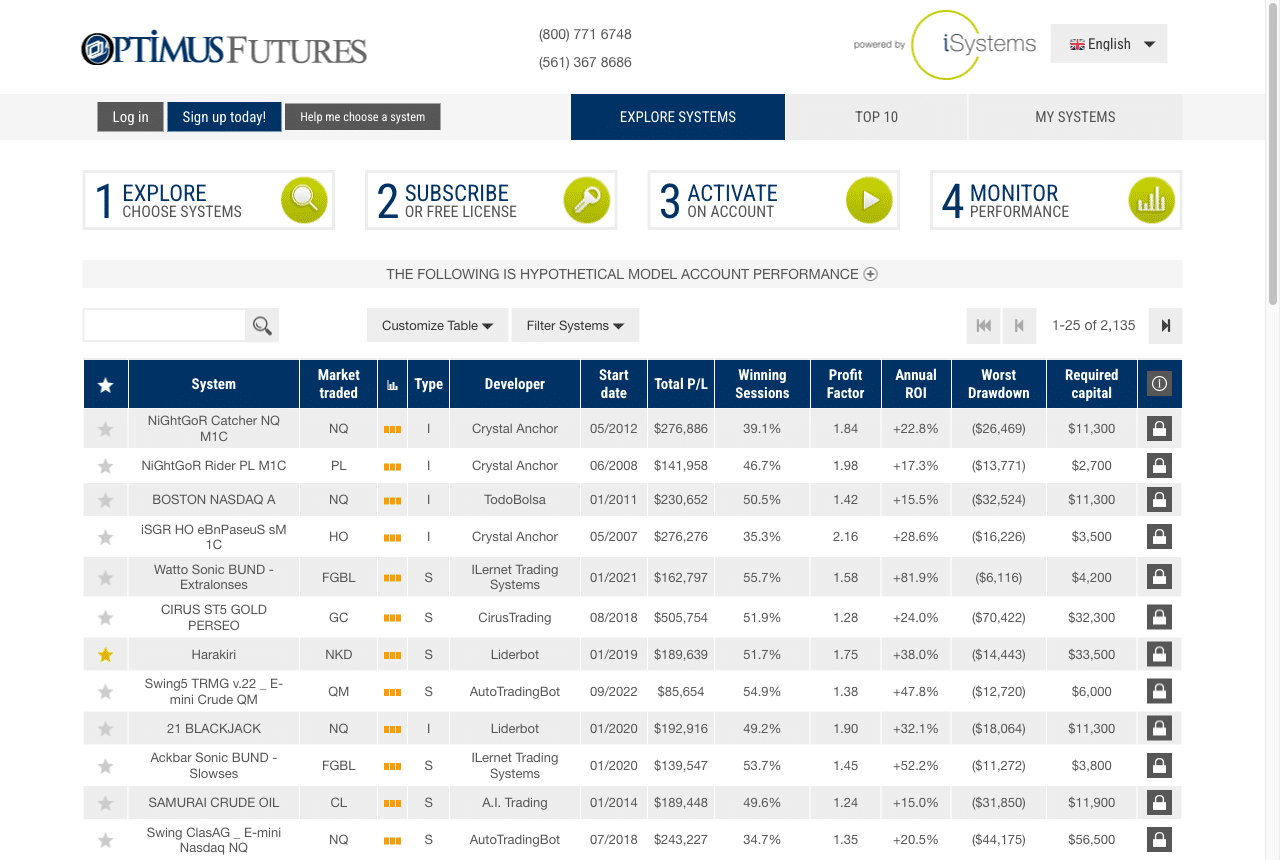
Task: Toggle star for Swing5 TRMG system
Action: [x=105, y=692]
